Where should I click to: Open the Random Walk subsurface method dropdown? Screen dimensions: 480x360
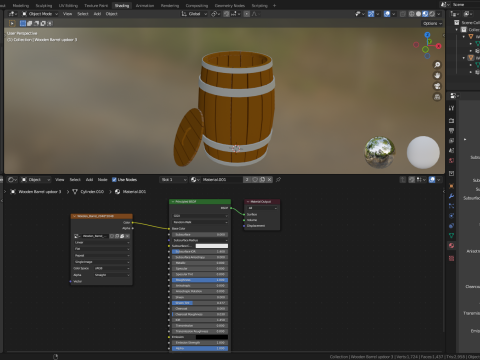pos(200,222)
